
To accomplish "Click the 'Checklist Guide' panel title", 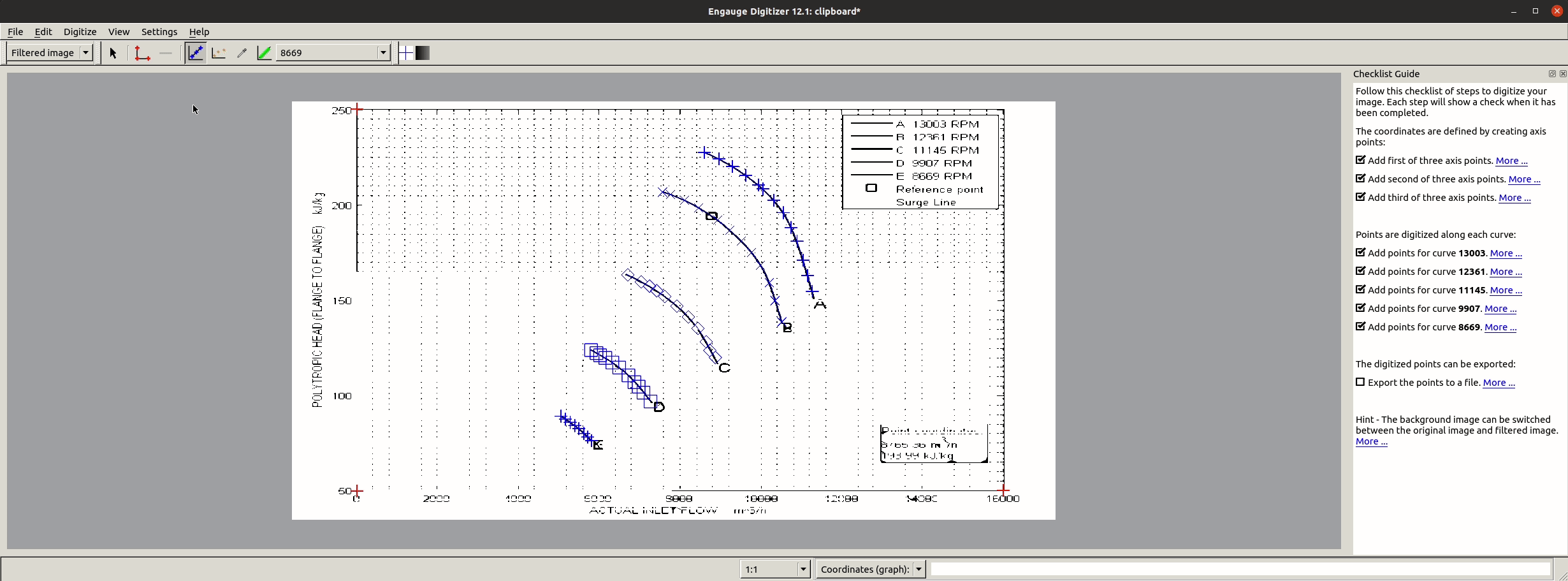I will (1386, 74).
